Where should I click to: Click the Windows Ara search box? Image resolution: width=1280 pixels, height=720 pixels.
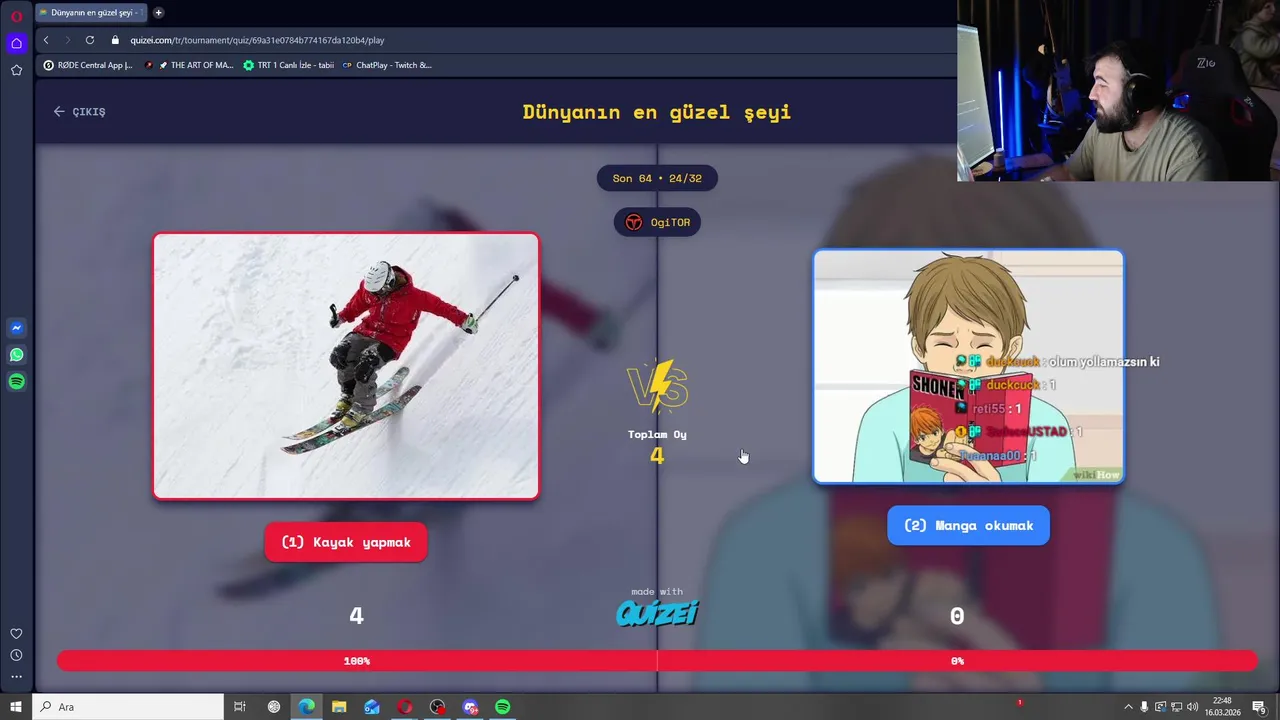pyautogui.click(x=129, y=707)
